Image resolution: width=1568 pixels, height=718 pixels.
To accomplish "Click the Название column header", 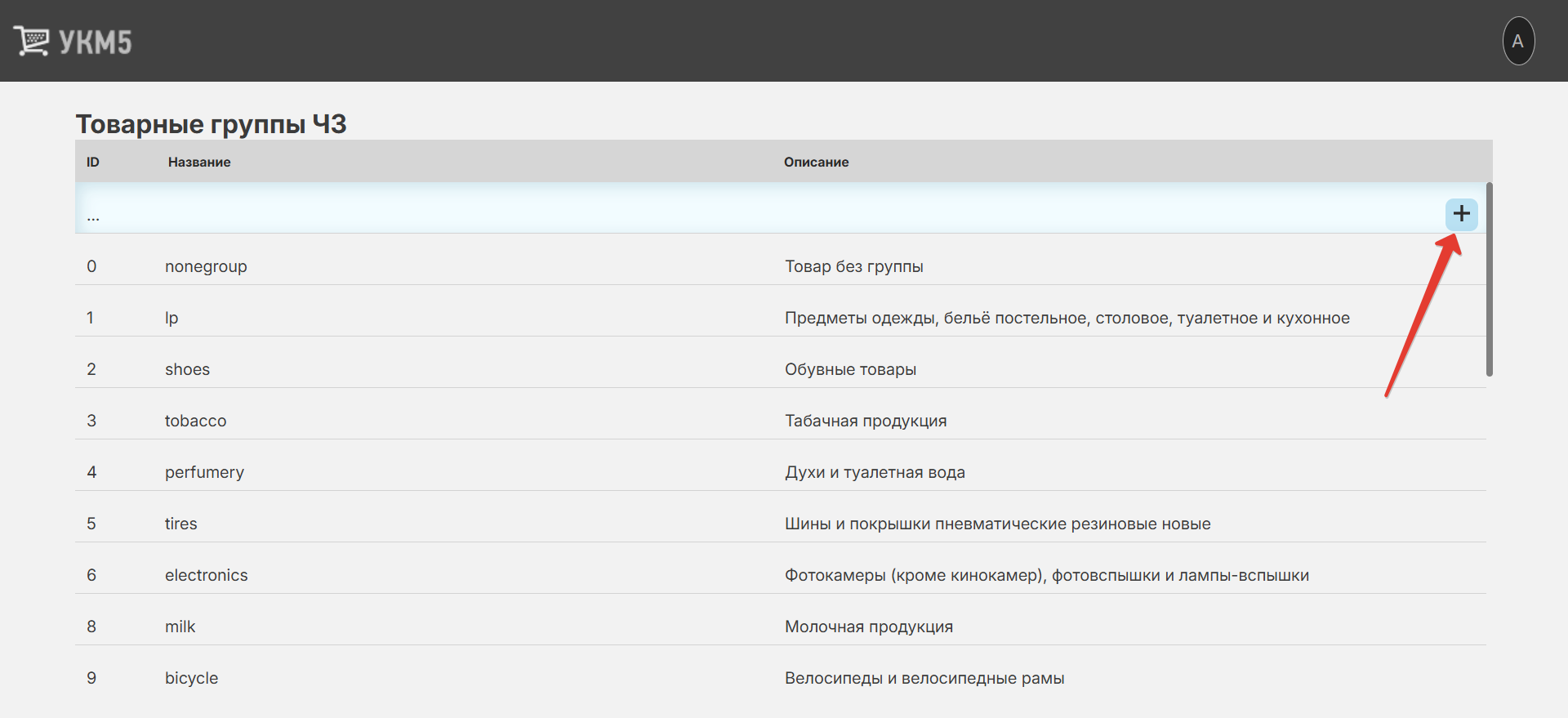I will click(x=199, y=162).
